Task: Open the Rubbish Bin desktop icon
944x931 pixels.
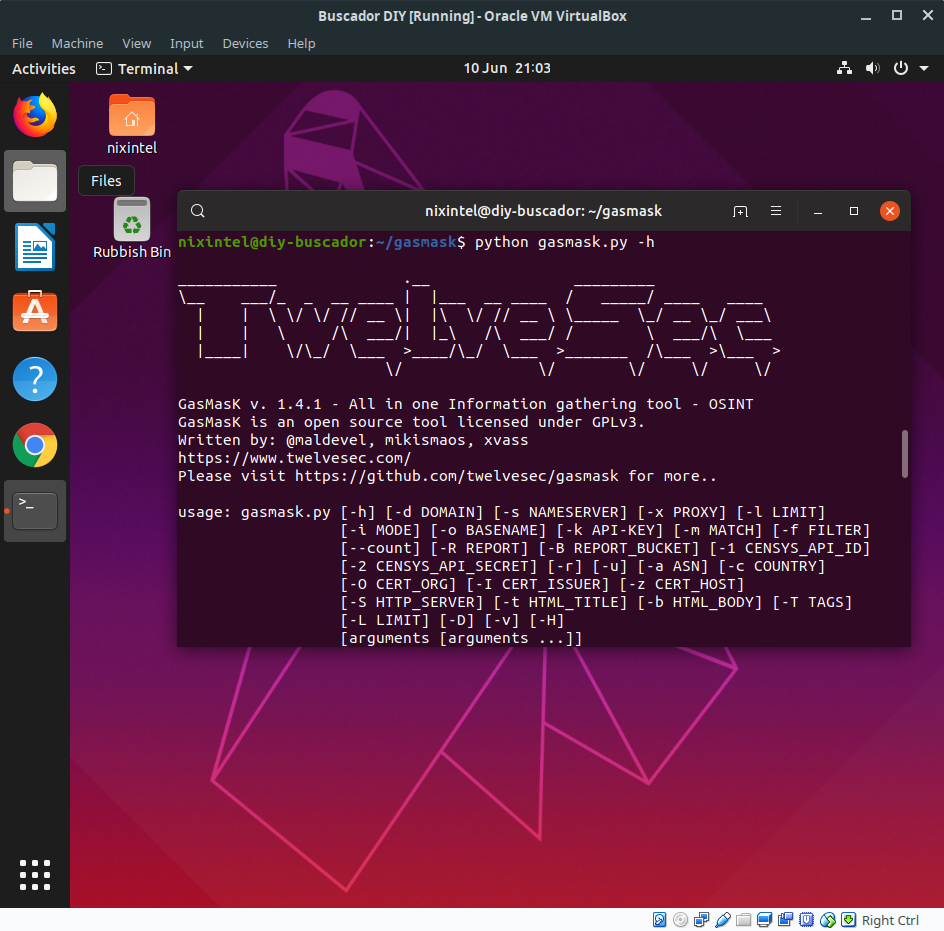Action: click(x=132, y=228)
